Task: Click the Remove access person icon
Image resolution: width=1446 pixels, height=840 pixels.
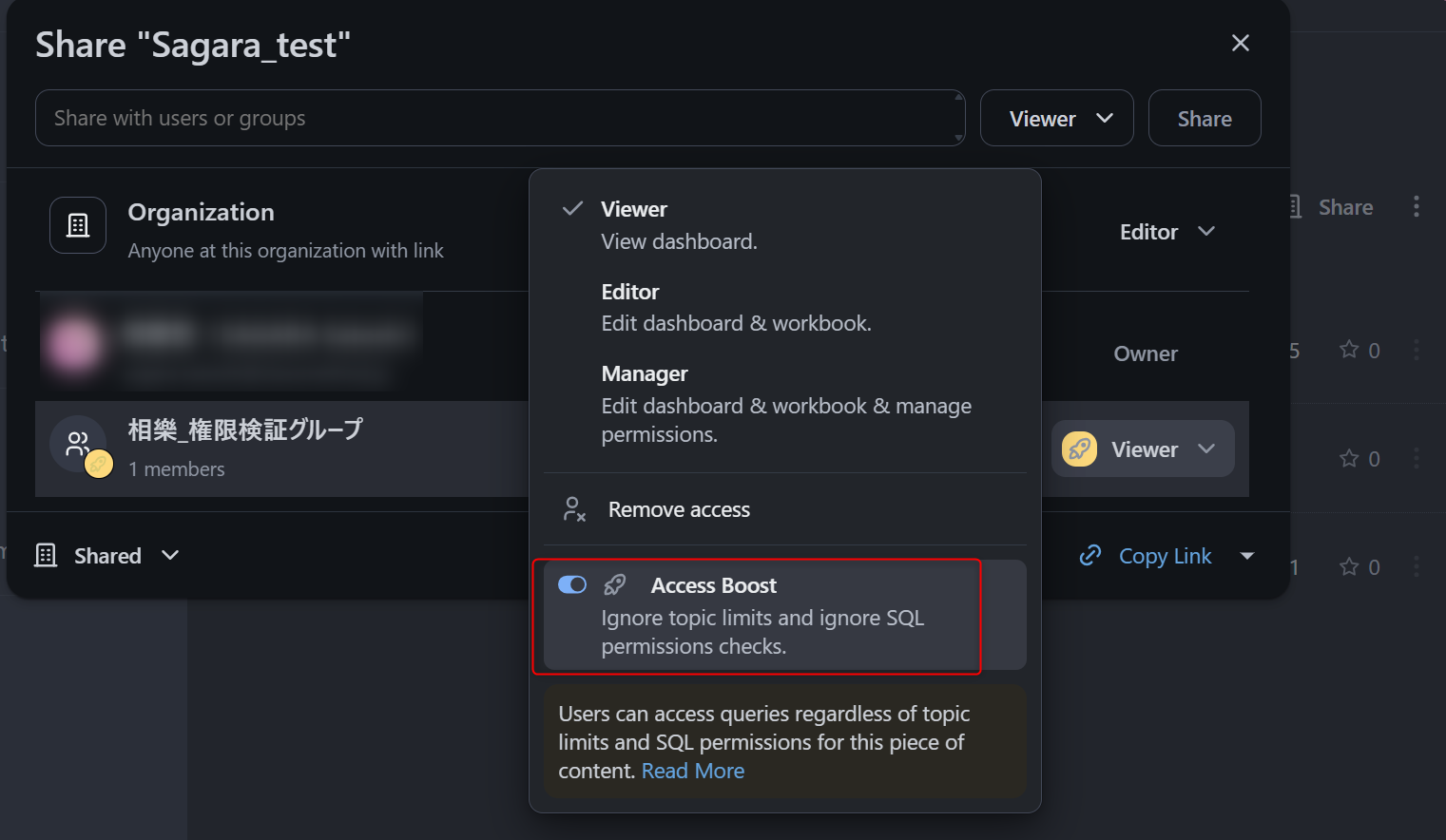Action: pyautogui.click(x=574, y=509)
